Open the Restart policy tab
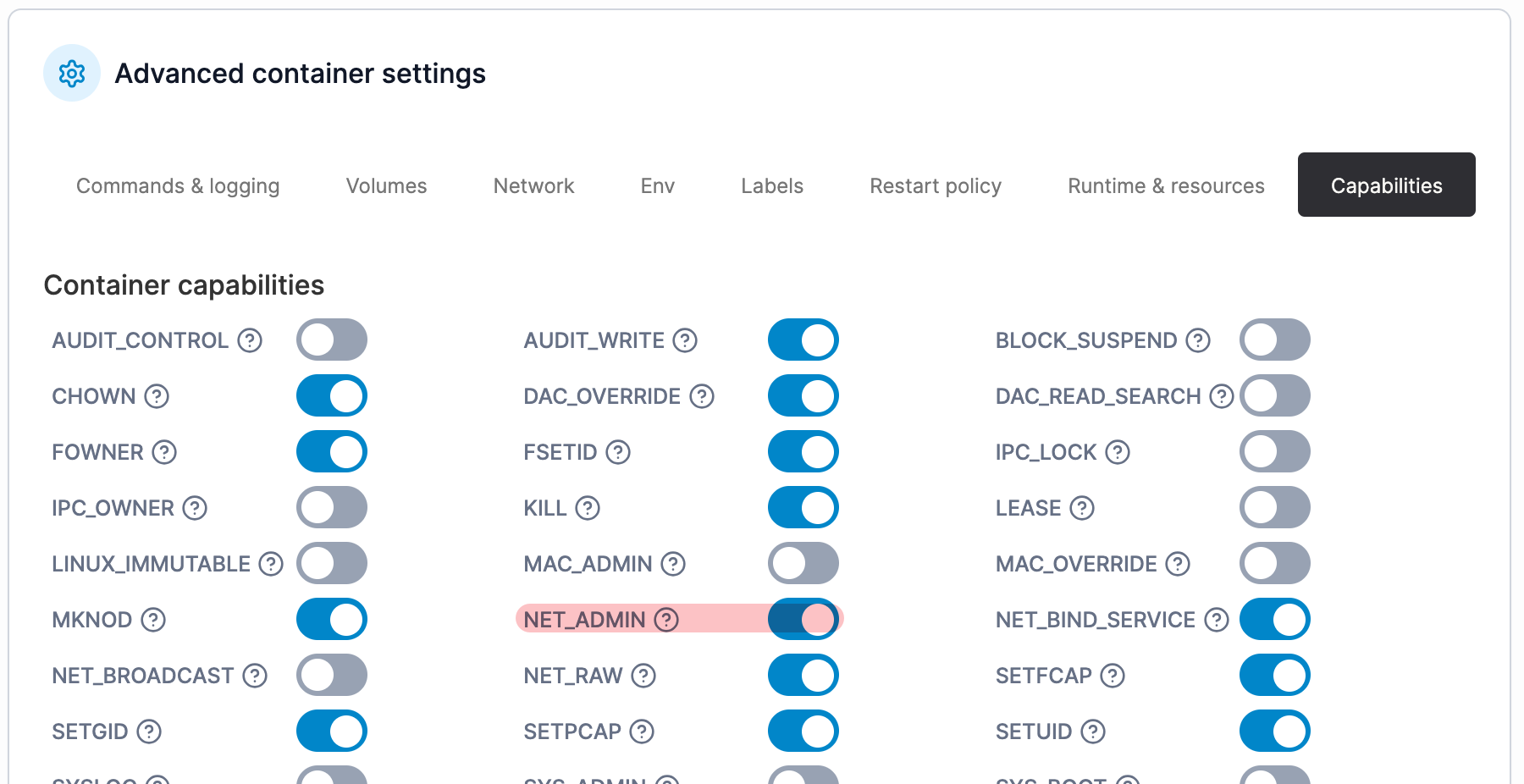 point(935,185)
